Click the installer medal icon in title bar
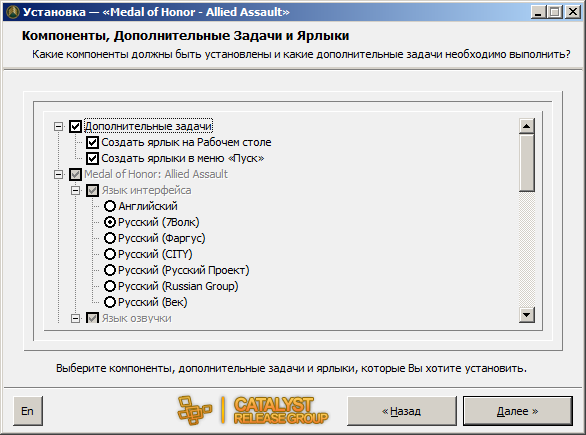Screen dimensions: 586x435 [x=13, y=12]
